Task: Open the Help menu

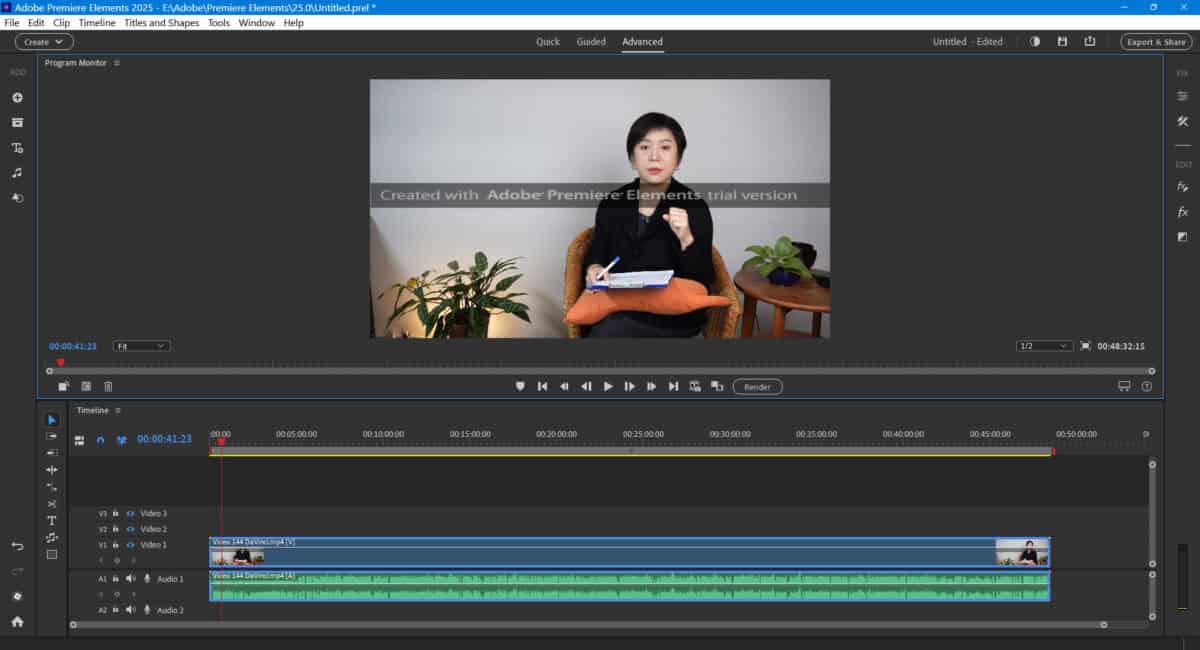Action: 294,22
